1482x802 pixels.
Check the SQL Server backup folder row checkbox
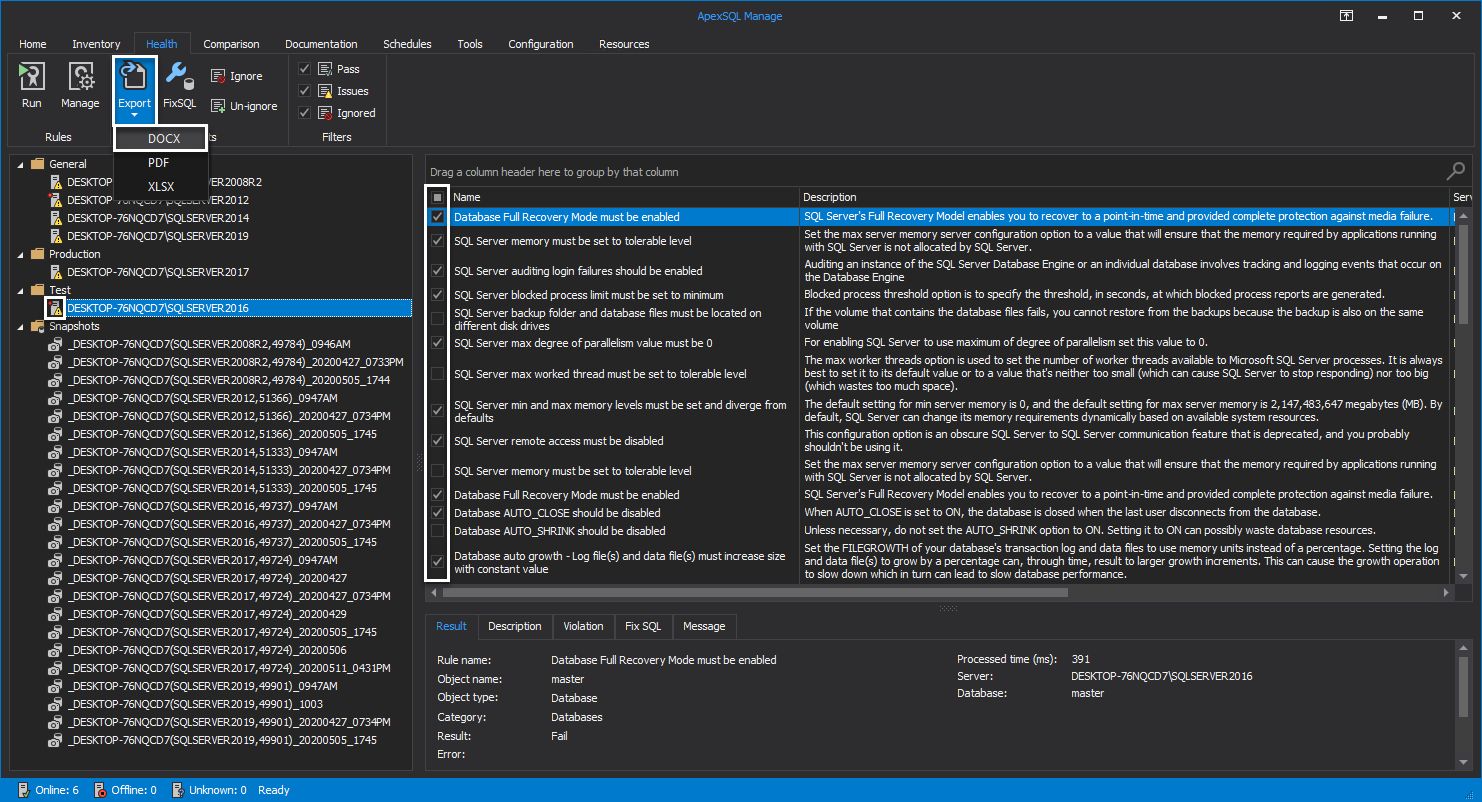[x=437, y=319]
